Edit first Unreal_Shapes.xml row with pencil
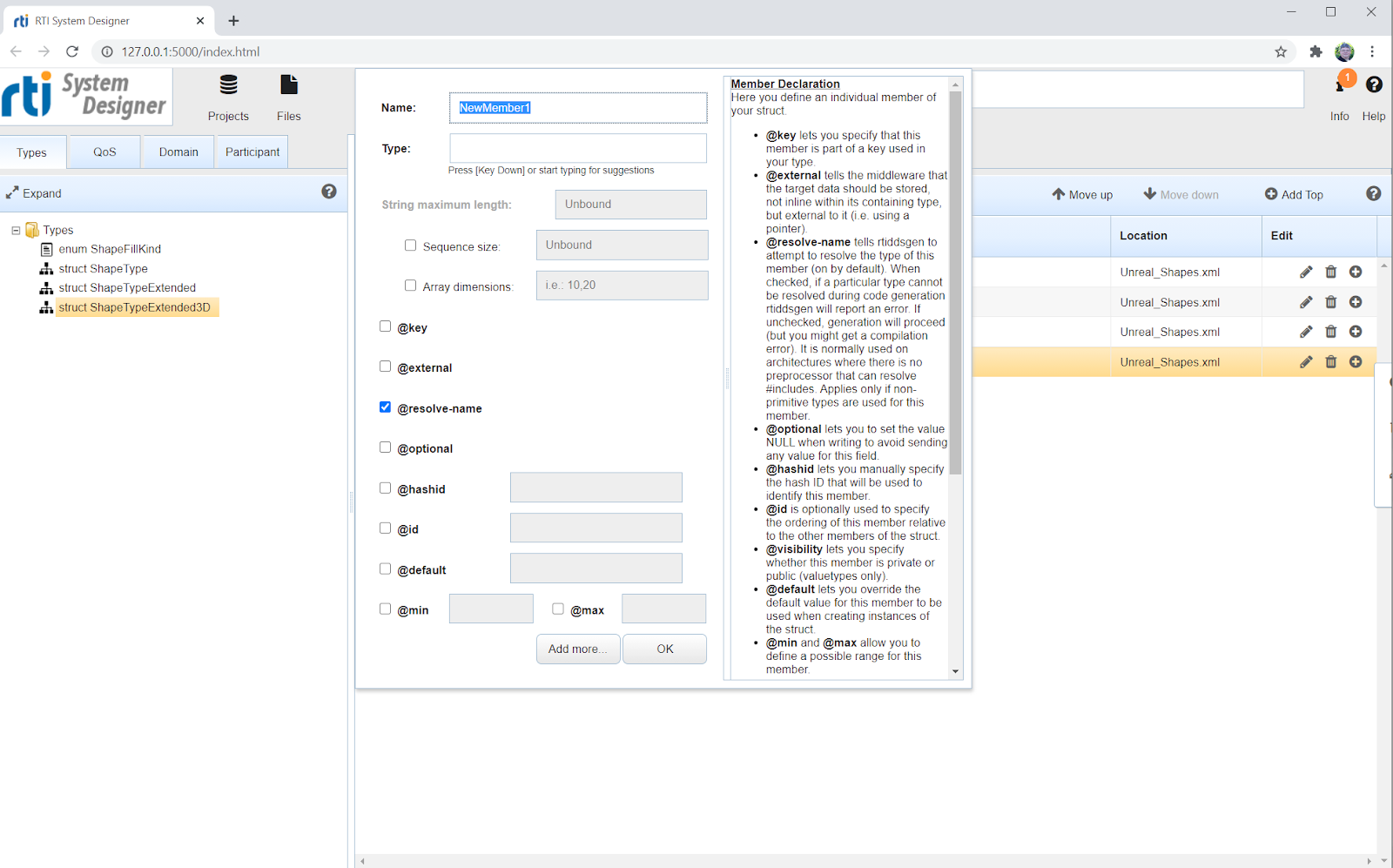1393x868 pixels. 1306,273
